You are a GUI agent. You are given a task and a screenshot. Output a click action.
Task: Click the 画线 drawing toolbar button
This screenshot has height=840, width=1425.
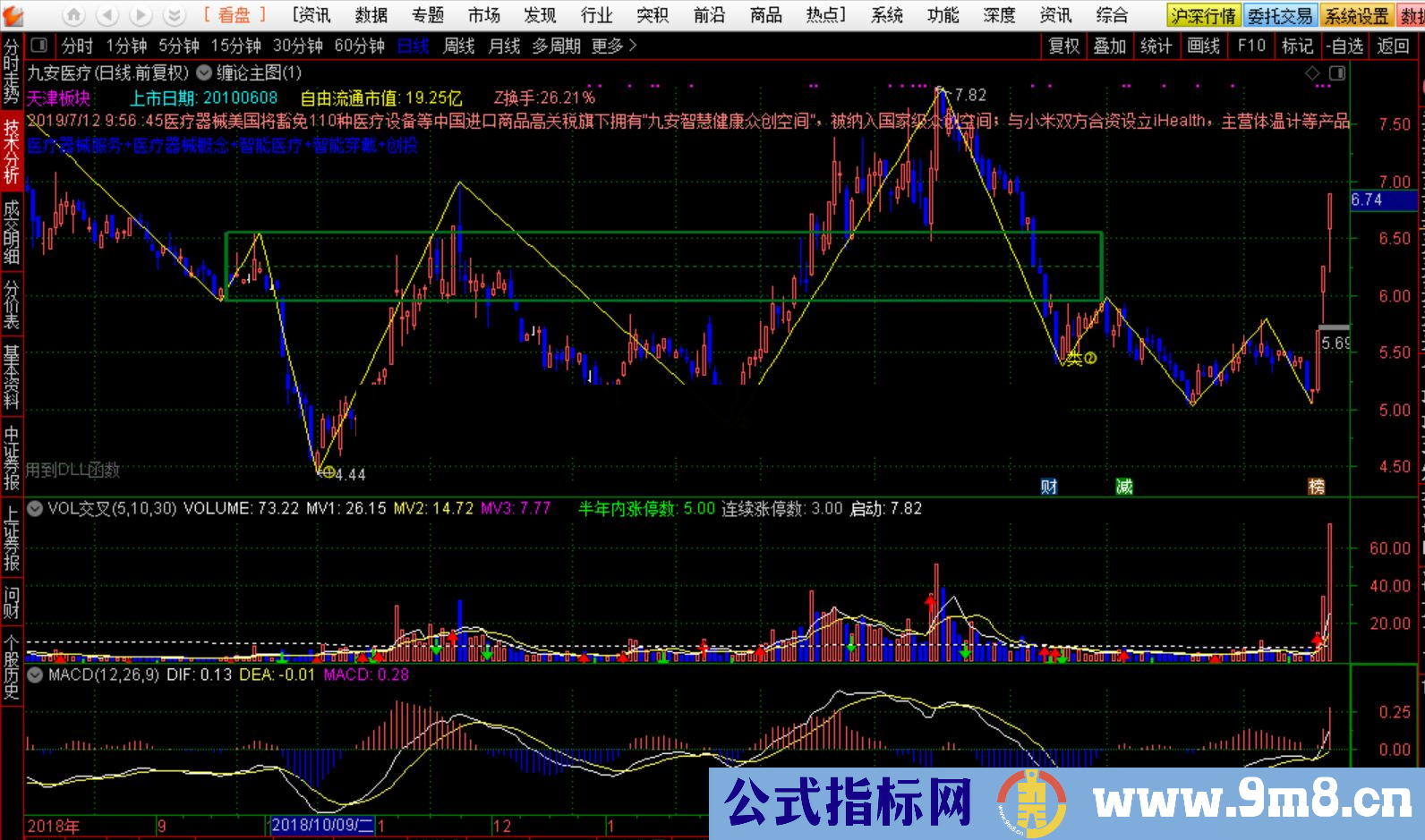pyautogui.click(x=1204, y=45)
